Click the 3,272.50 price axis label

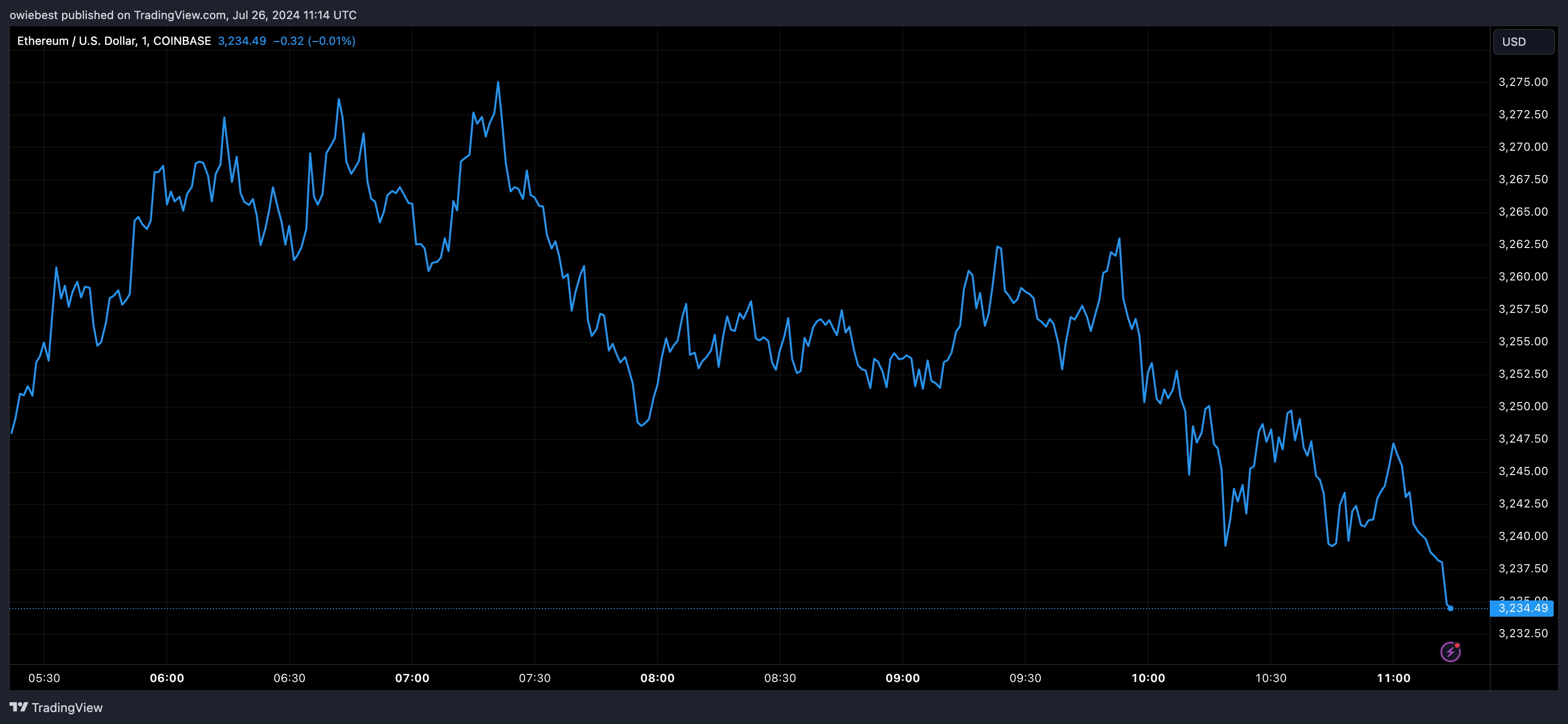[x=1523, y=114]
